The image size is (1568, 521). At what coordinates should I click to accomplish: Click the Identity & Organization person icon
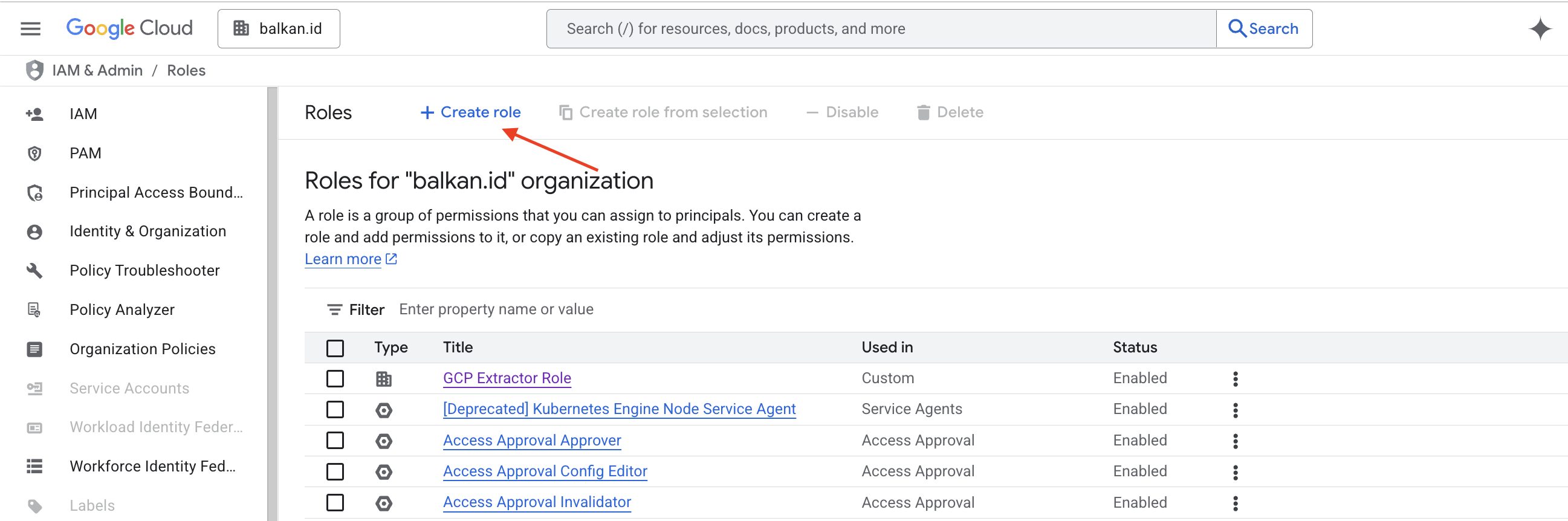click(x=34, y=232)
